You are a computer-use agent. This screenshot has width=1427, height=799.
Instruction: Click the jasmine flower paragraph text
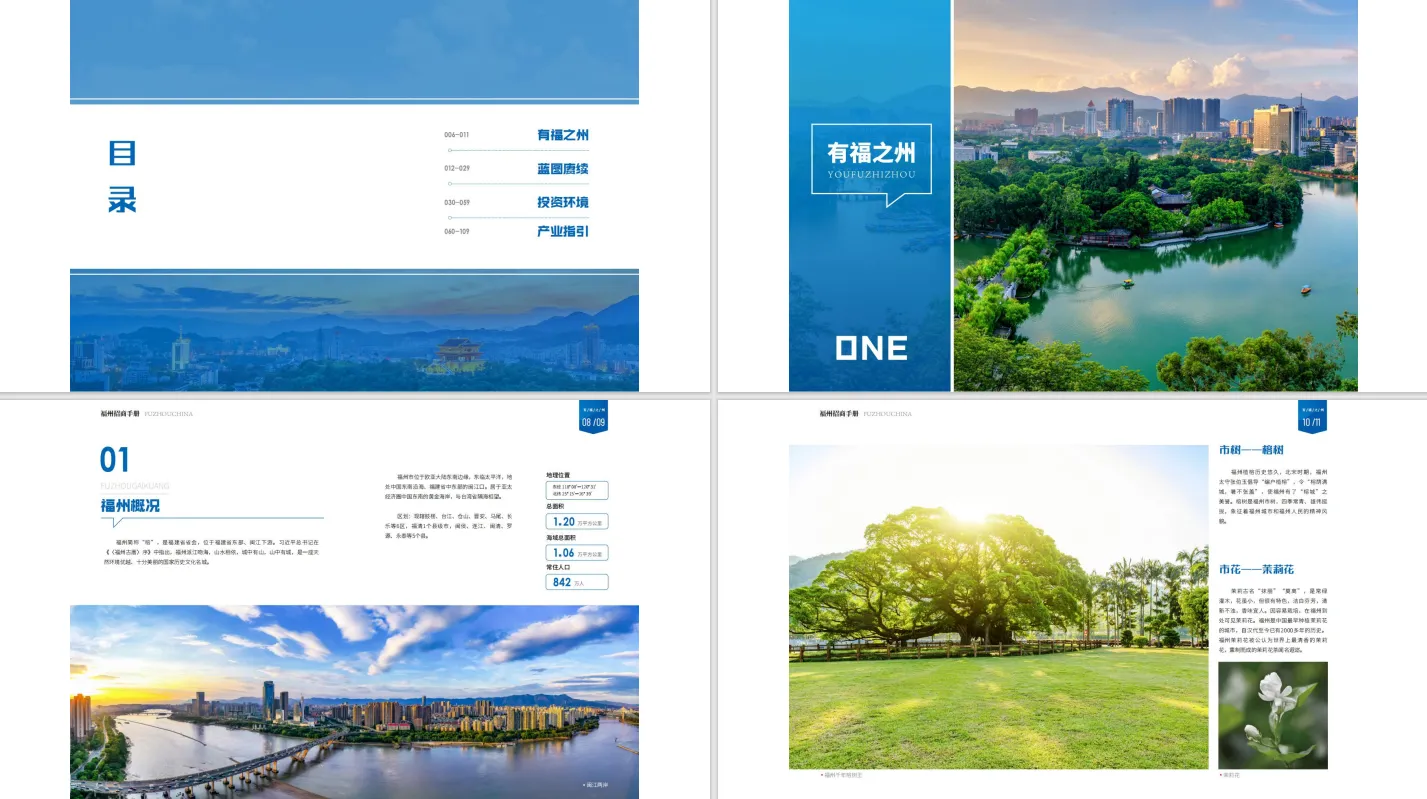1273,620
